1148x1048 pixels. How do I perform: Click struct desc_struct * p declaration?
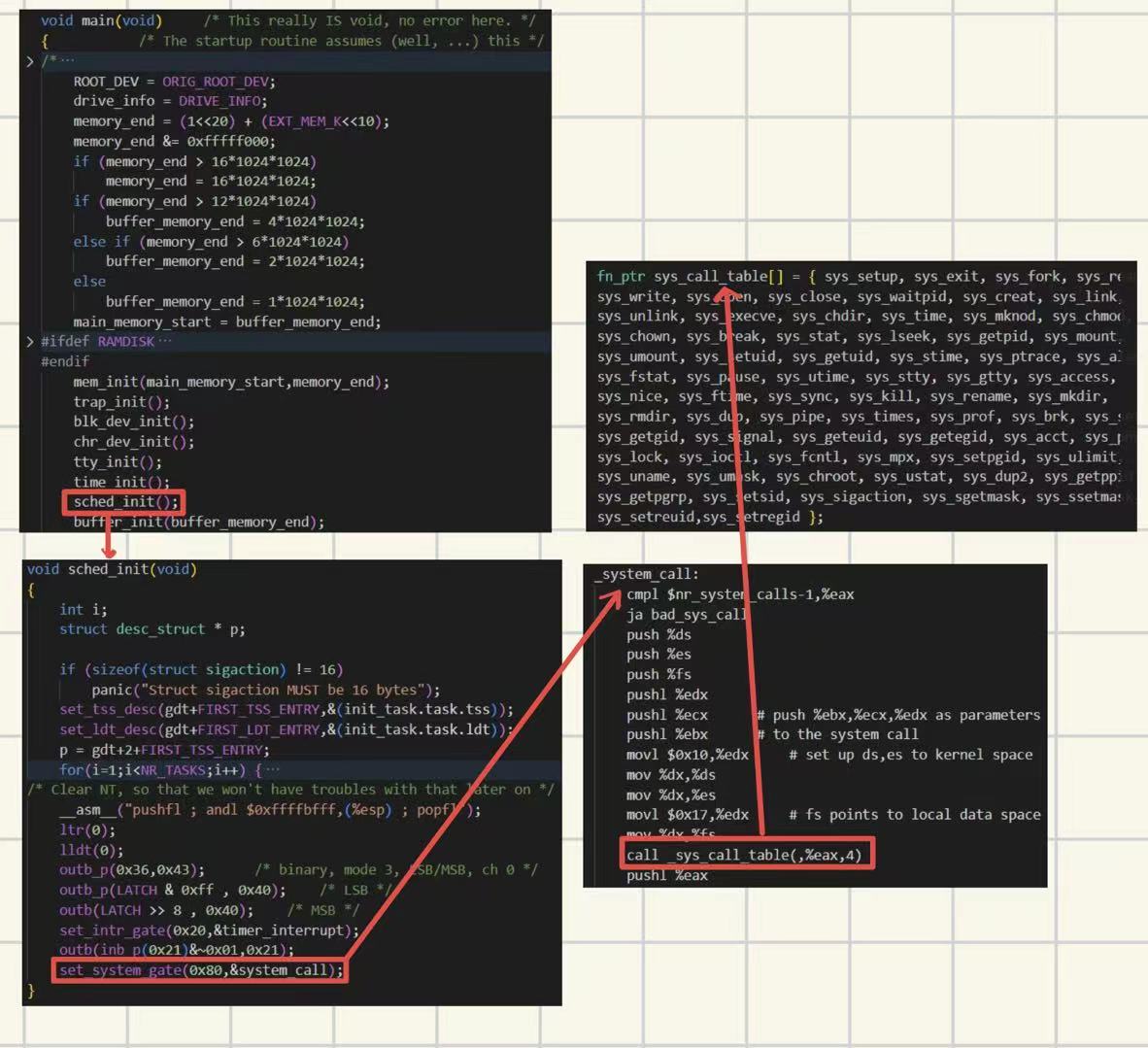point(152,629)
